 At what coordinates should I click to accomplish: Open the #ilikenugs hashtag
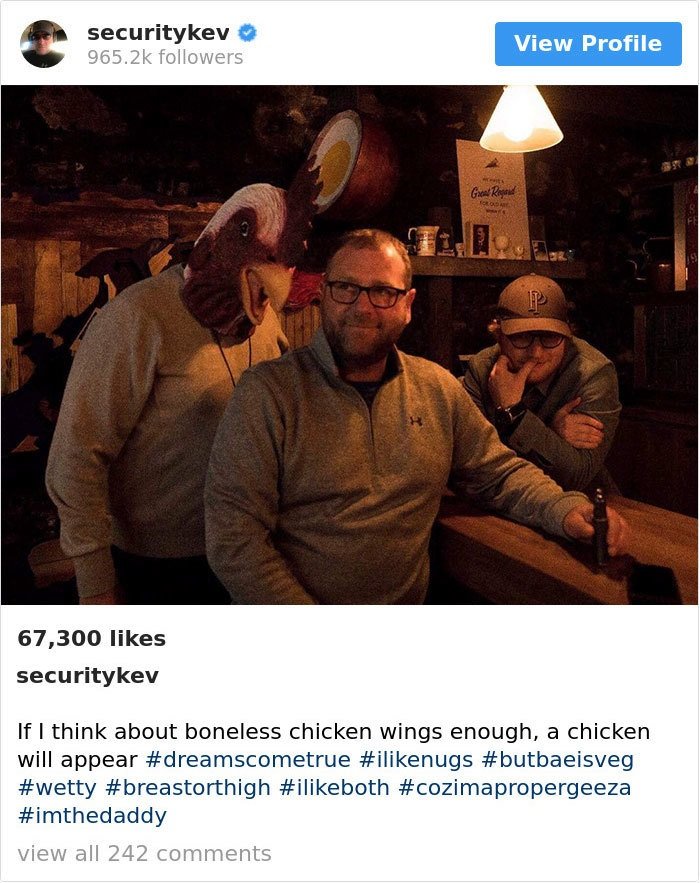(416, 760)
